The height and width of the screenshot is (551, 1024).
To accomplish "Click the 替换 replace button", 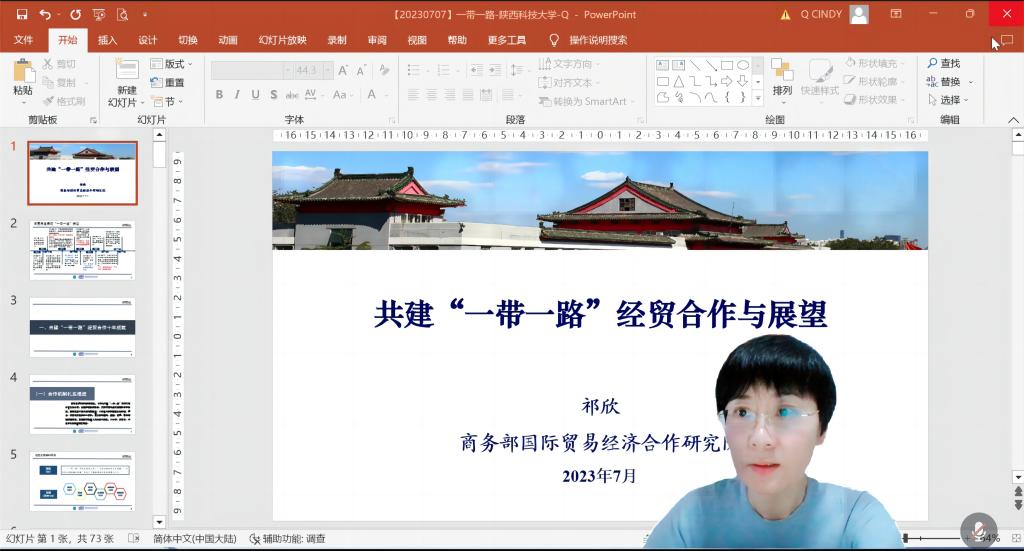I will click(x=944, y=82).
